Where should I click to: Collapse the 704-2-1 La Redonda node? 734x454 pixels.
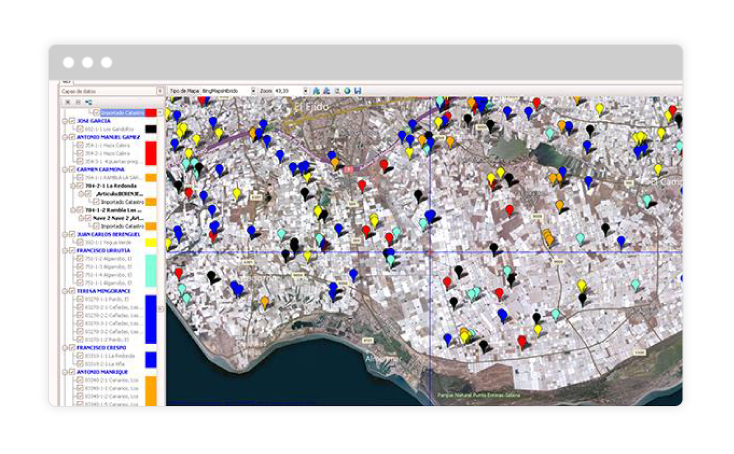pos(73,186)
